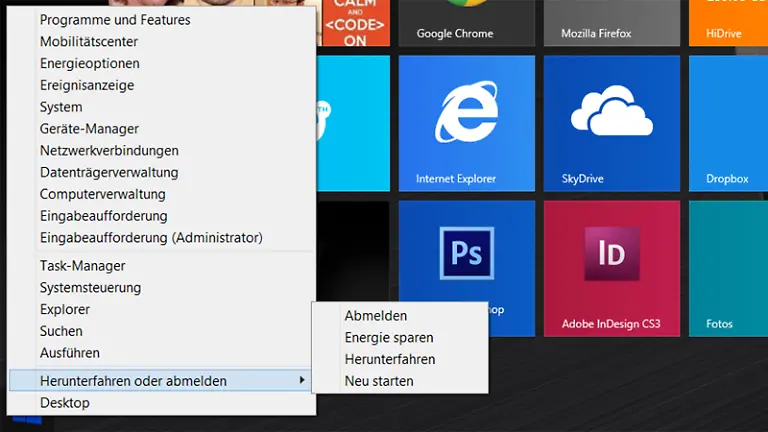The height and width of the screenshot is (432, 768).
Task: Launch Eingabeaufforderung (Administrator)
Action: [151, 238]
